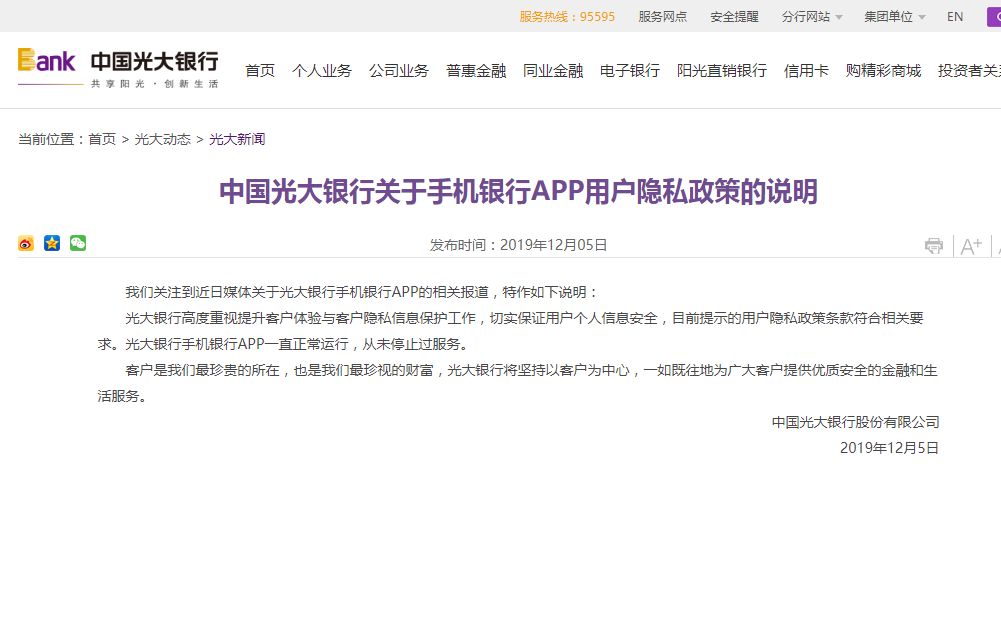Open 公司业务 menu
The height and width of the screenshot is (625, 1001).
pos(399,71)
